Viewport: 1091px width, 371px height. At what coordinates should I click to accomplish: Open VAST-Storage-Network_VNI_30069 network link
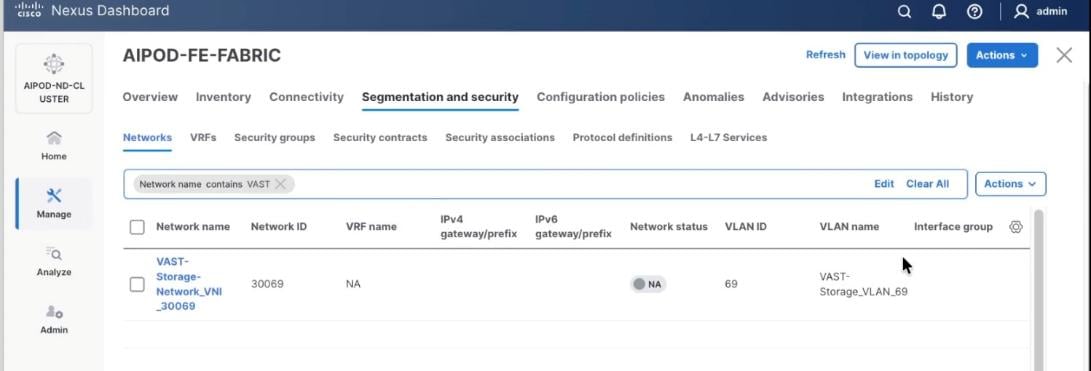189,284
